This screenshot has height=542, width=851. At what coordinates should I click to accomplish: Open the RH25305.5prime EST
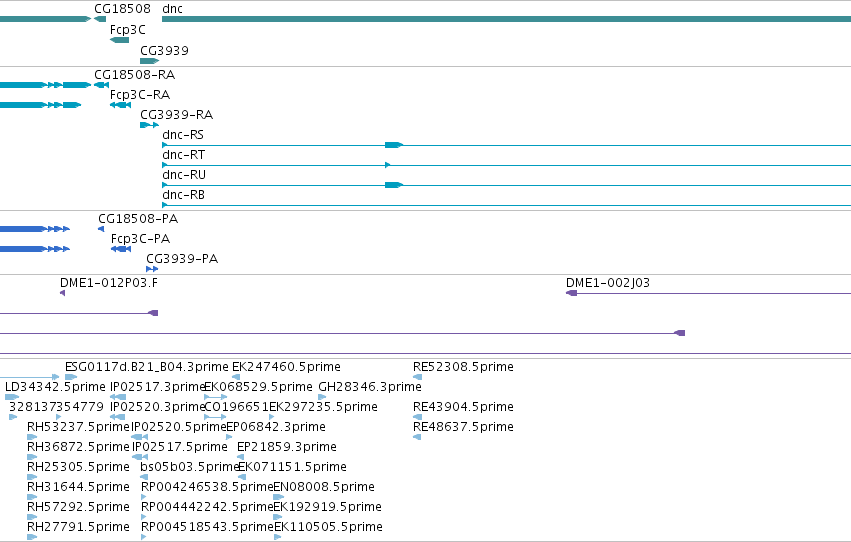pos(32,477)
